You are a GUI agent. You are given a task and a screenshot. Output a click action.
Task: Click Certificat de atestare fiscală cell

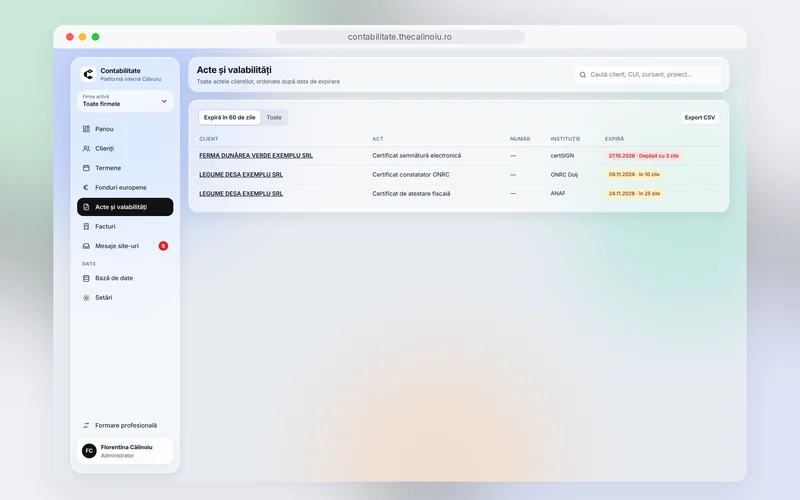pos(411,194)
